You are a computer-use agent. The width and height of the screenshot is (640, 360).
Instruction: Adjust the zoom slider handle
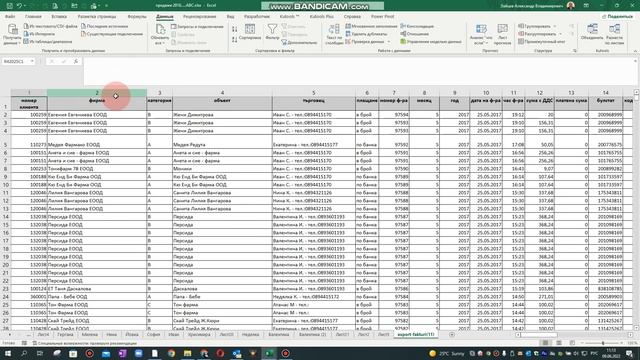click(x=603, y=343)
